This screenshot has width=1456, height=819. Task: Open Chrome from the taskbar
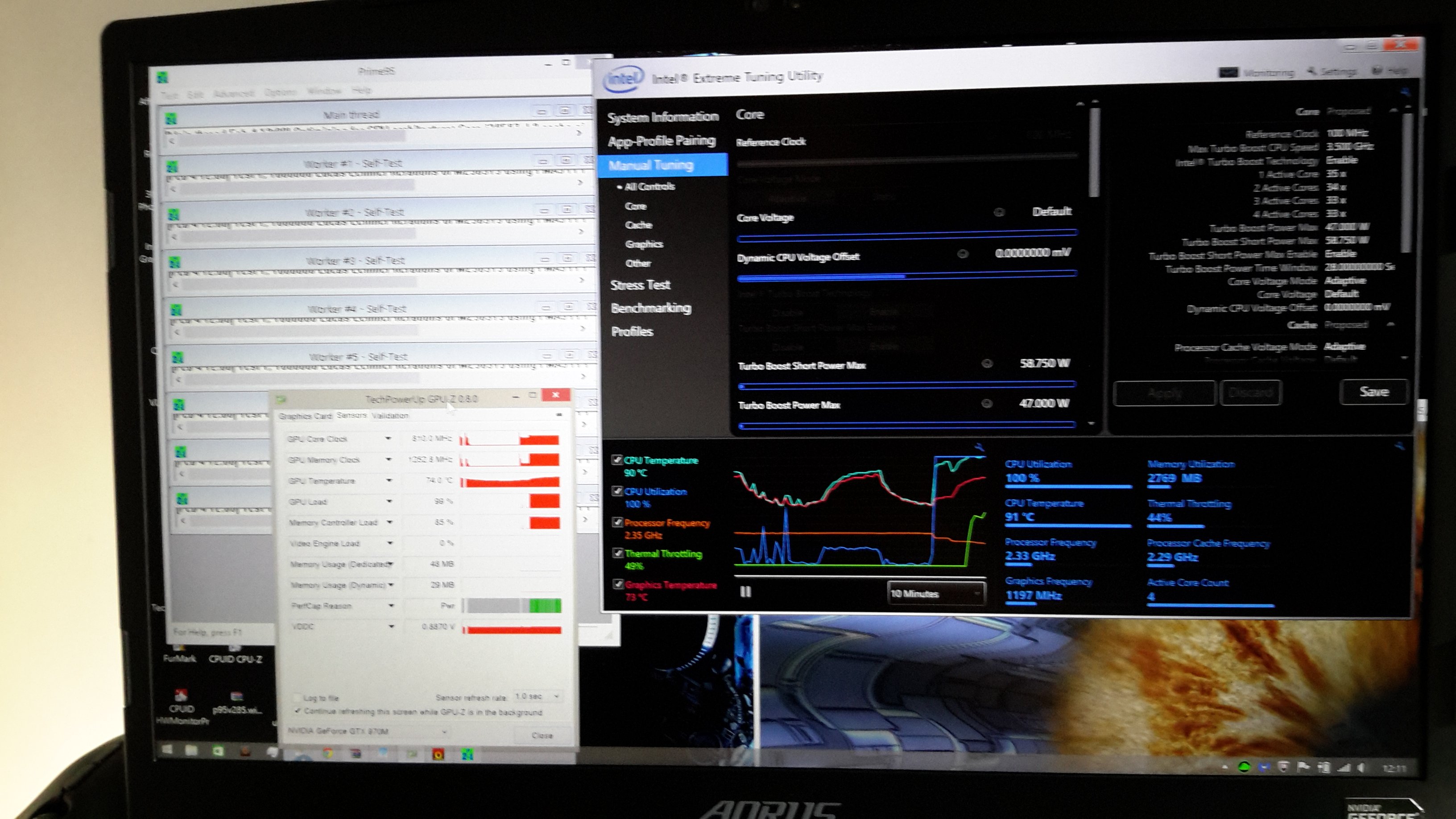[328, 753]
